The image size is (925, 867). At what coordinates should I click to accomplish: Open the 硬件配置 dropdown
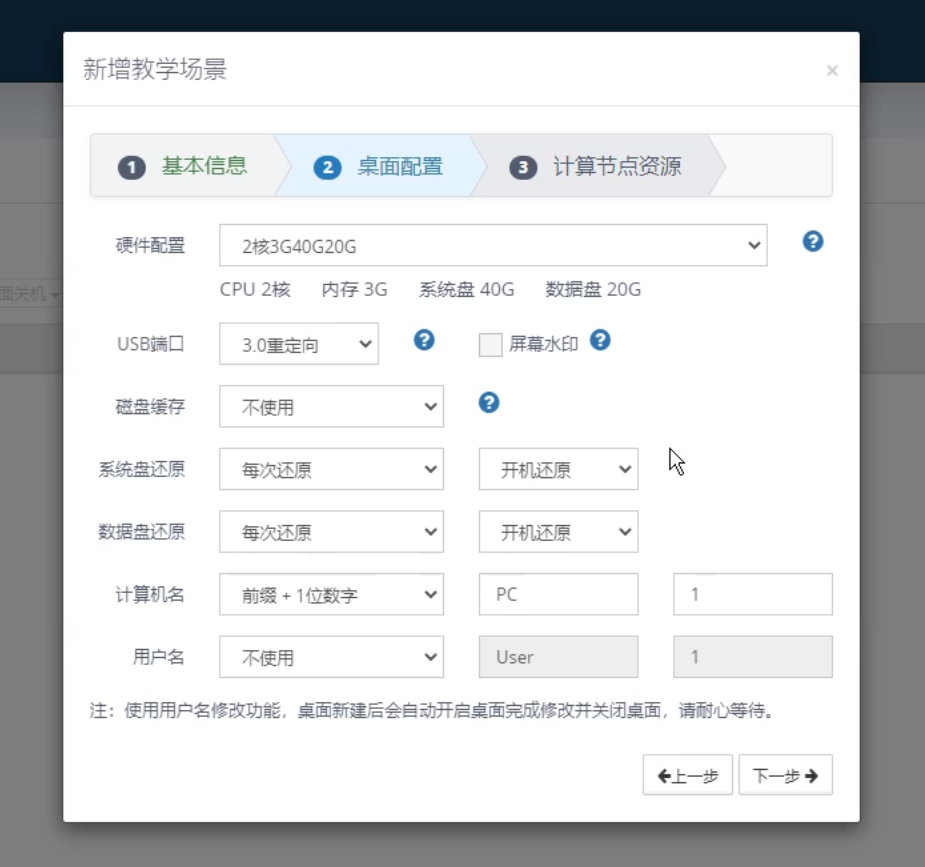pyautogui.click(x=492, y=245)
